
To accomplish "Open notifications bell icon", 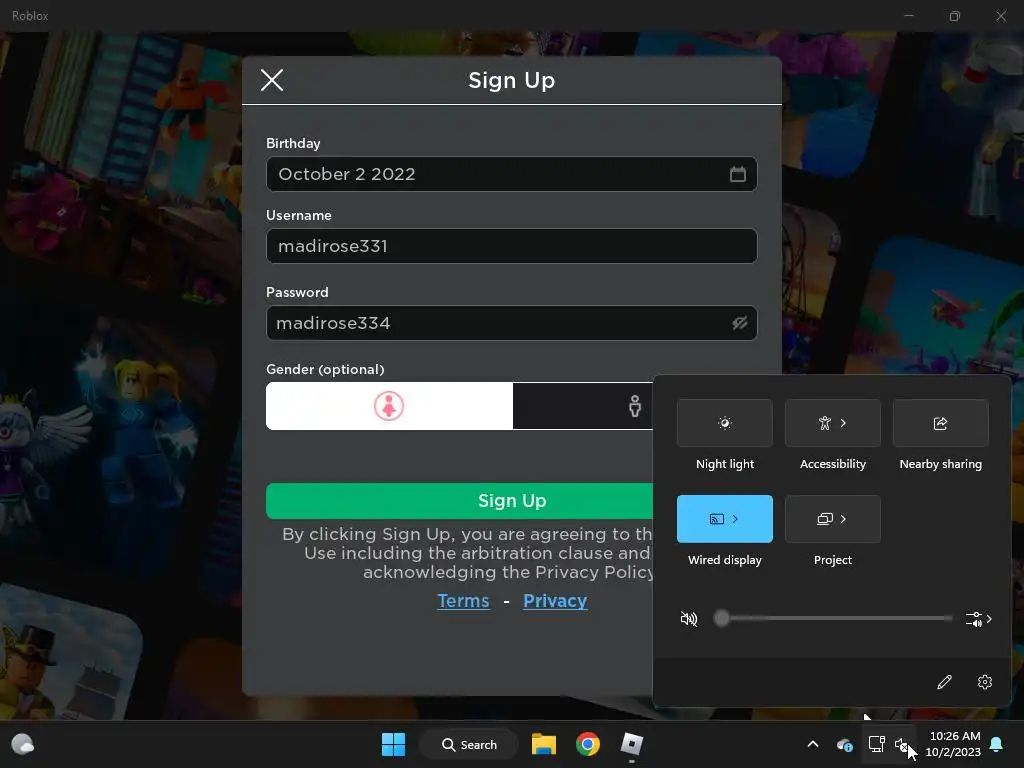I will pos(997,744).
